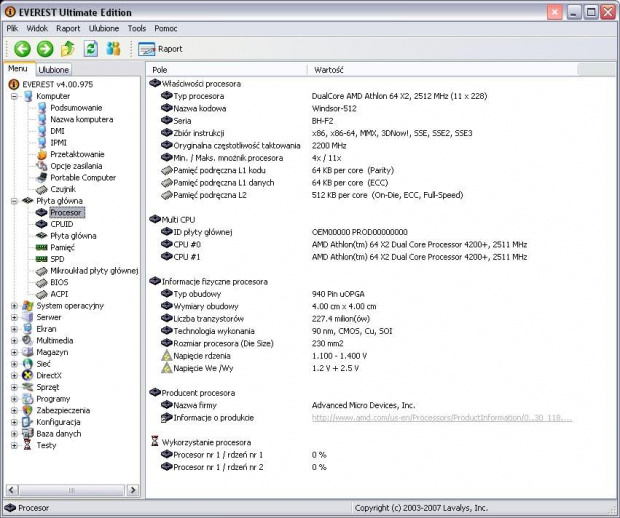Viewport: 620px width, 518px height.
Task: Select EVEREST v4.00.975 root item
Action: [58, 84]
